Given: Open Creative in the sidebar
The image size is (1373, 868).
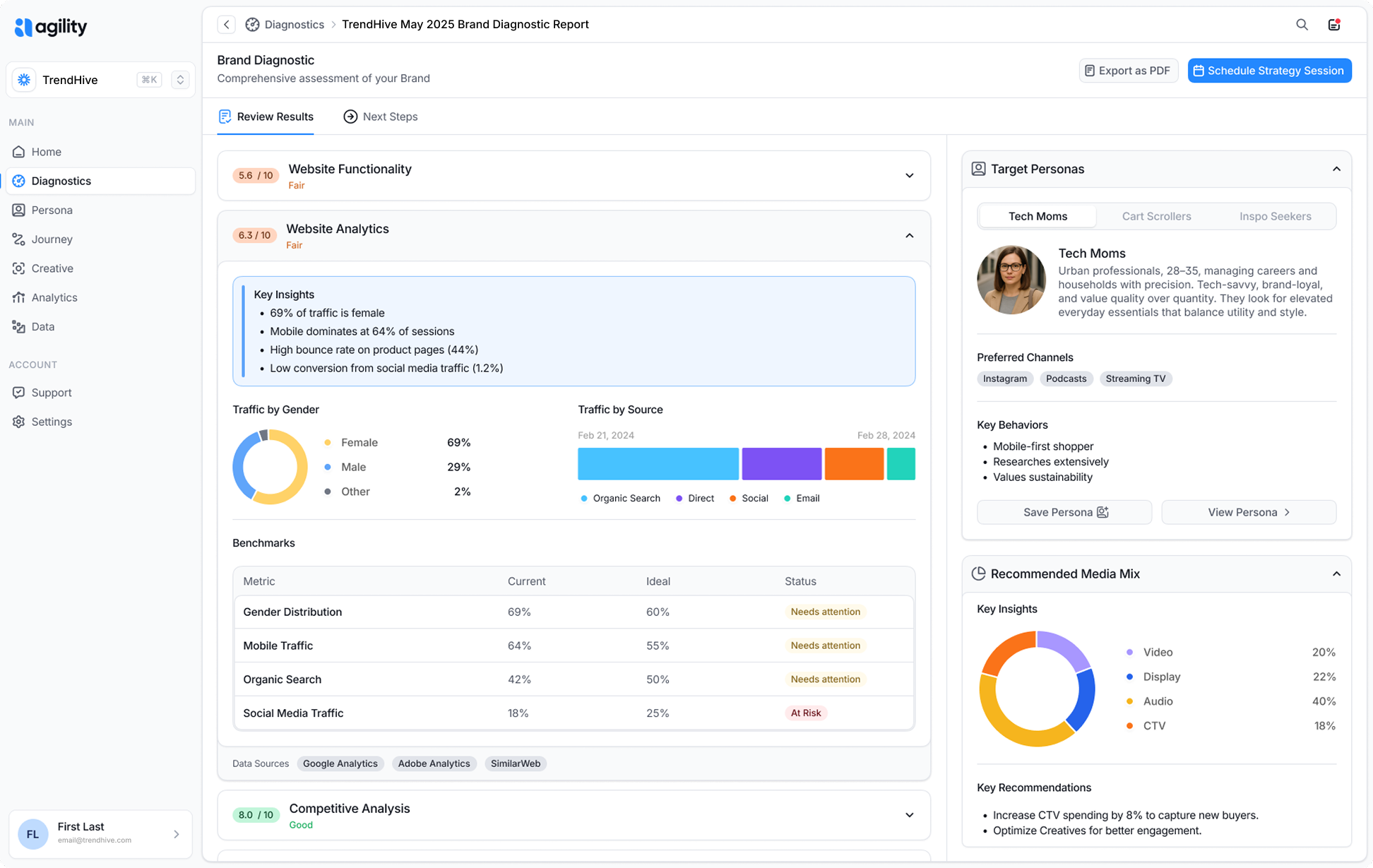Looking at the screenshot, I should tap(52, 268).
